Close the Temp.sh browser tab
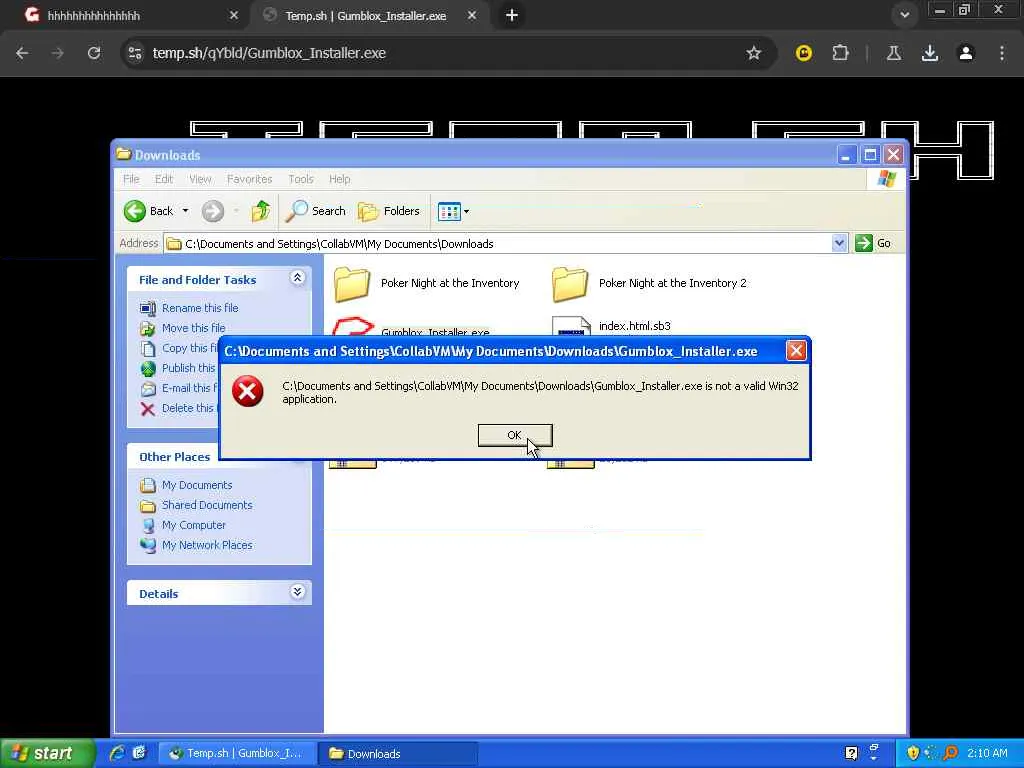 tap(472, 15)
